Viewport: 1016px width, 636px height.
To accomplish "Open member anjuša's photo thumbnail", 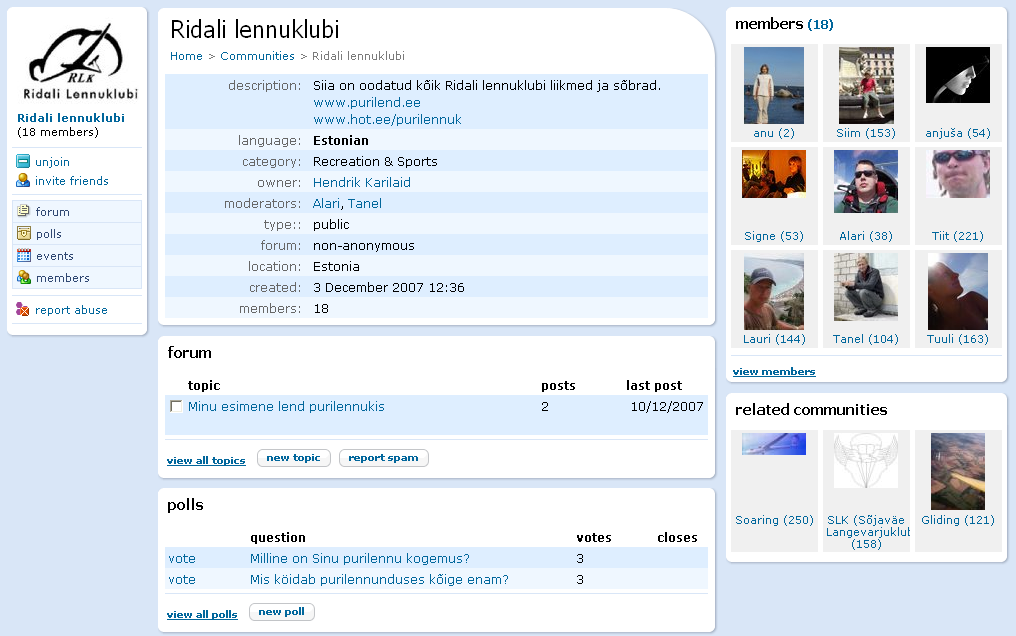I will click(x=958, y=74).
